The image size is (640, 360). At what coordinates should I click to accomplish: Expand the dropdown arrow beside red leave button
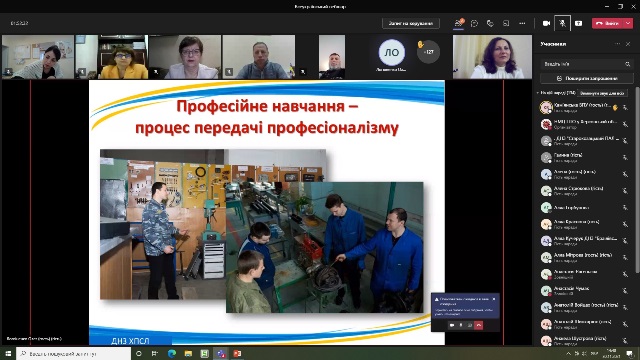click(x=628, y=23)
